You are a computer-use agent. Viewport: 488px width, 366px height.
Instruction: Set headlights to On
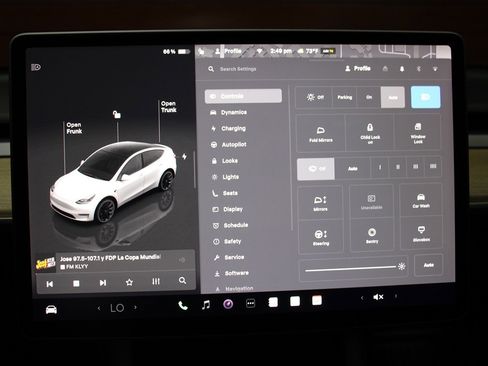(x=369, y=97)
